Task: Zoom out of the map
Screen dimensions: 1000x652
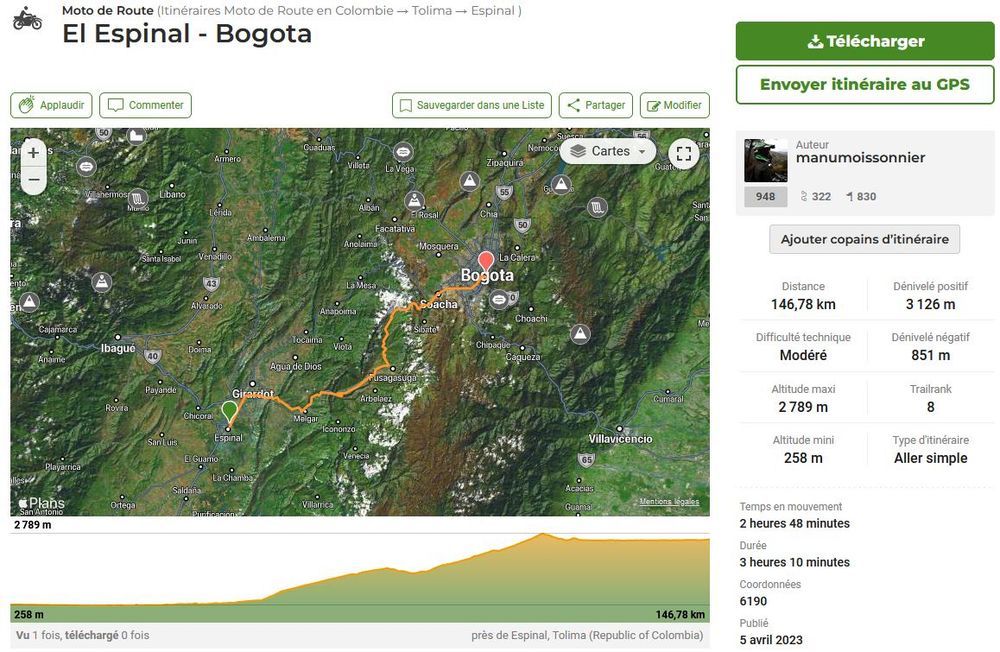Action: pos(33,180)
